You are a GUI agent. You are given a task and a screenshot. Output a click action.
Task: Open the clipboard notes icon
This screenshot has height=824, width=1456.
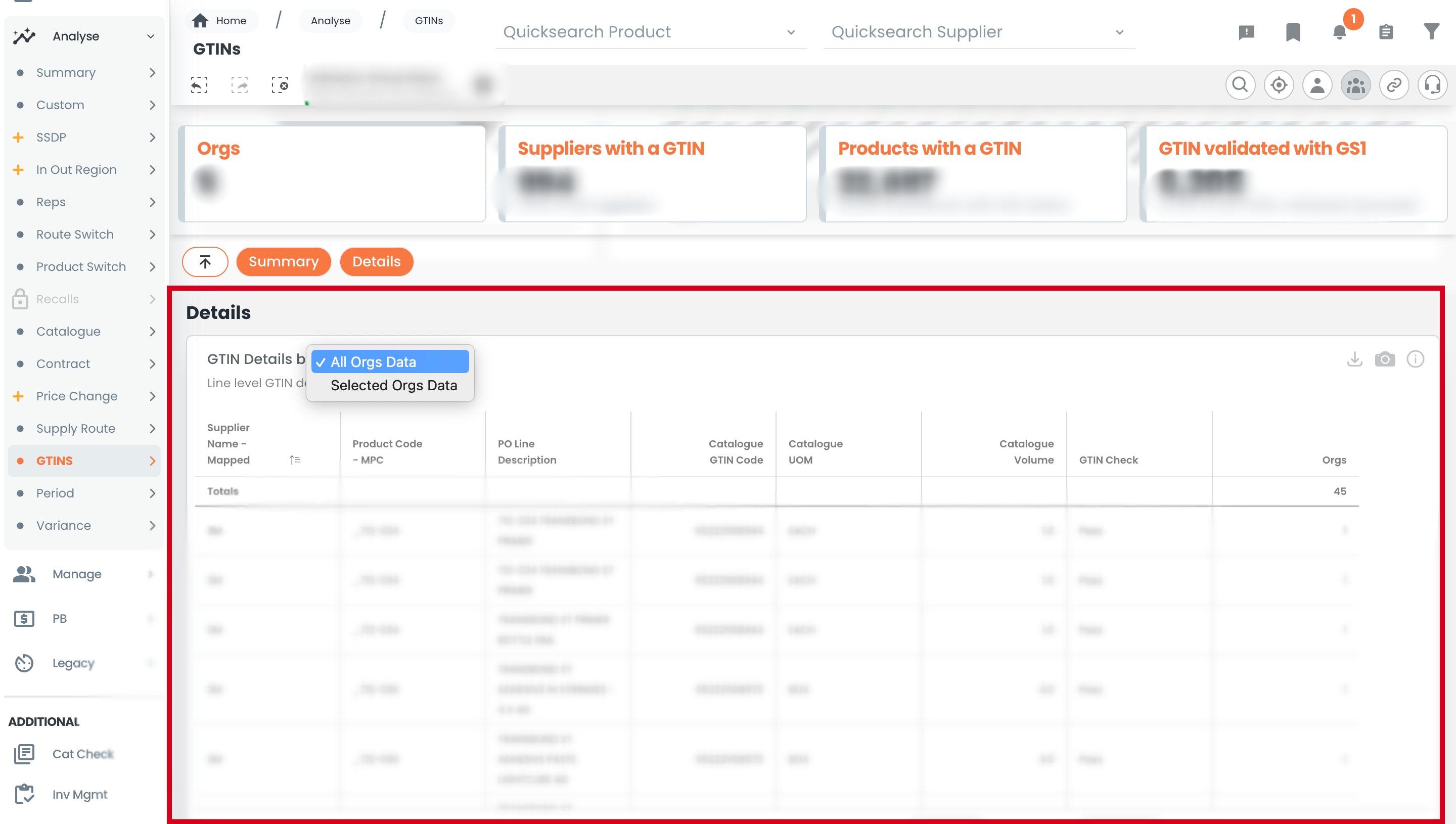coord(1386,32)
